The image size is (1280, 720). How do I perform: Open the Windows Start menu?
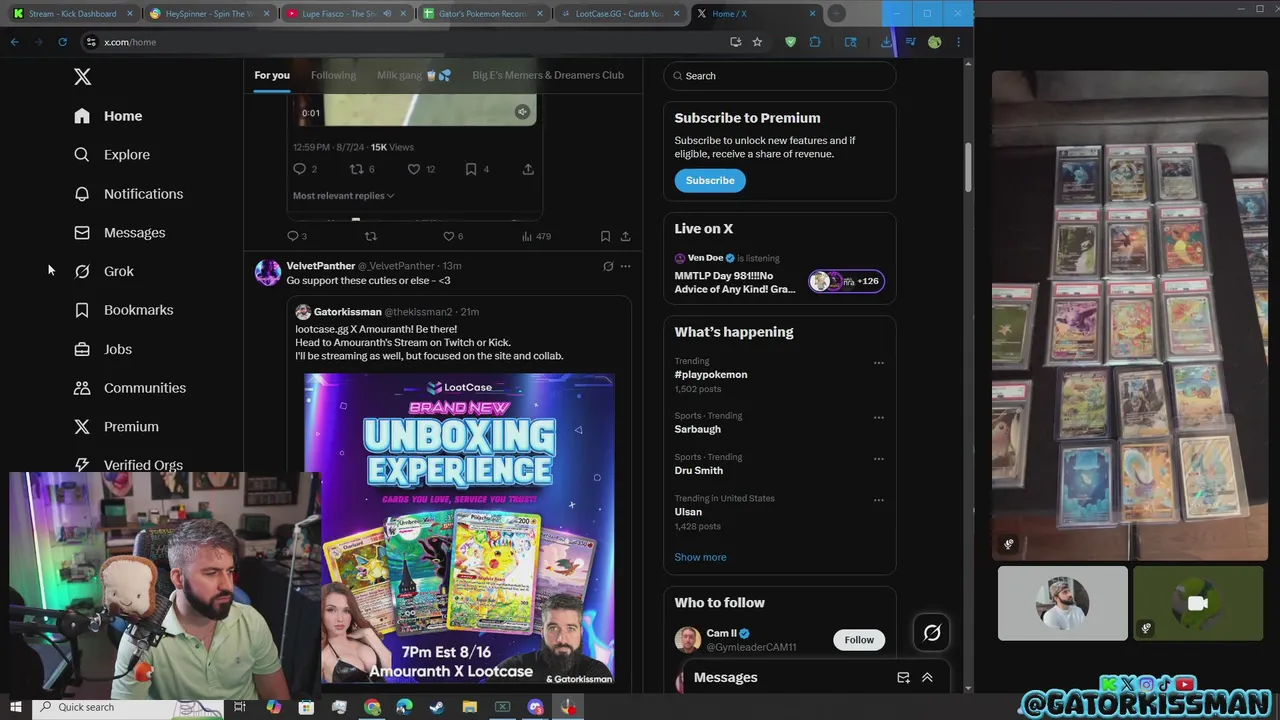(x=15, y=707)
